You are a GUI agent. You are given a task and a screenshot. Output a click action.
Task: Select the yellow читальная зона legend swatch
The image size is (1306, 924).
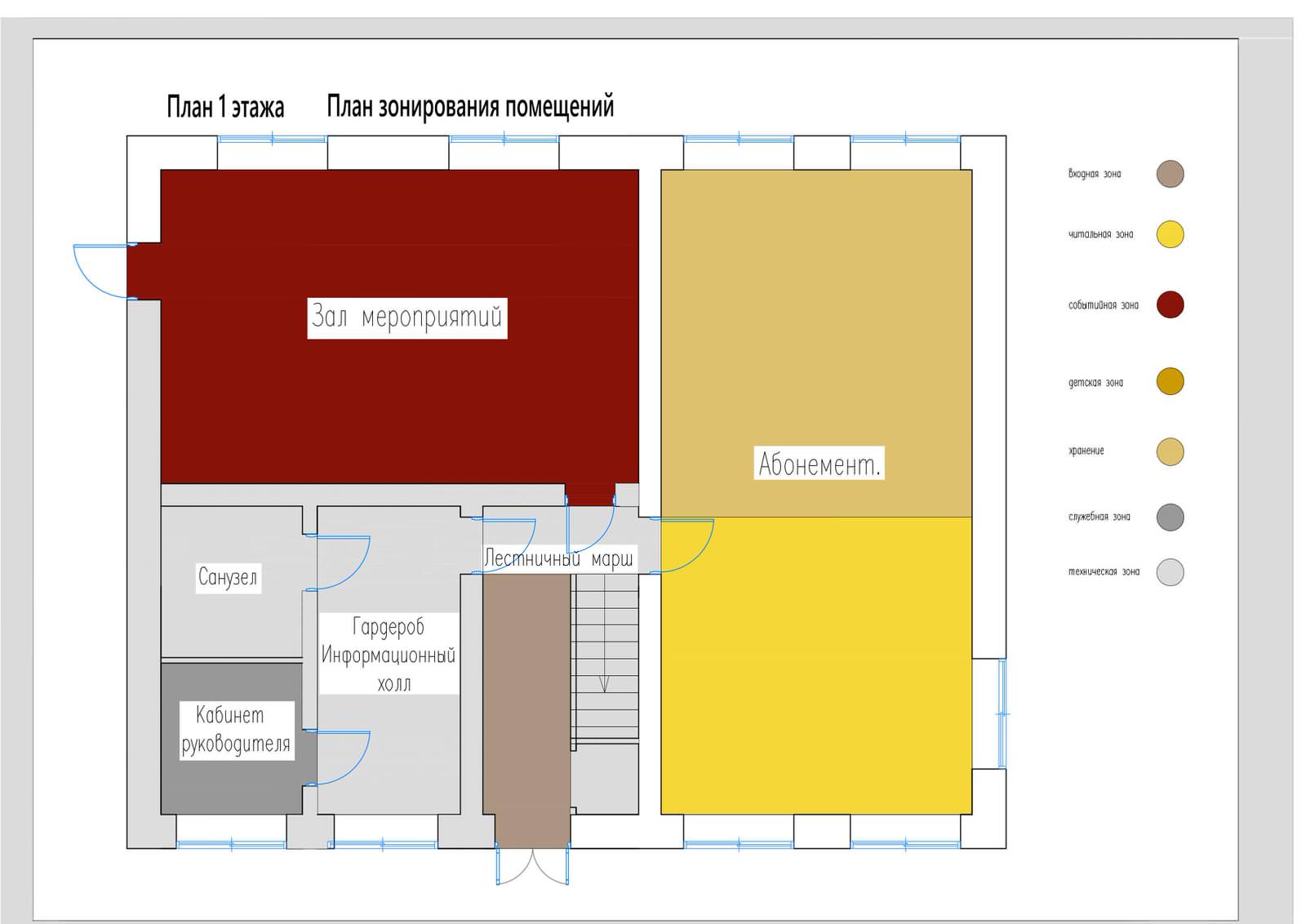1170,234
